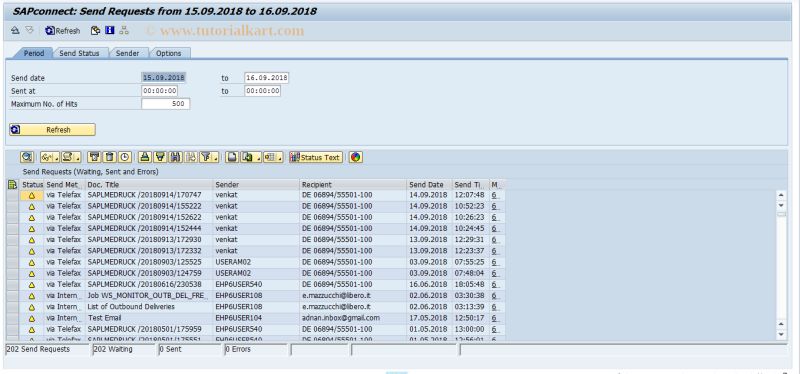
Task: Open the export spreadsheet dropdown
Action: point(251,157)
